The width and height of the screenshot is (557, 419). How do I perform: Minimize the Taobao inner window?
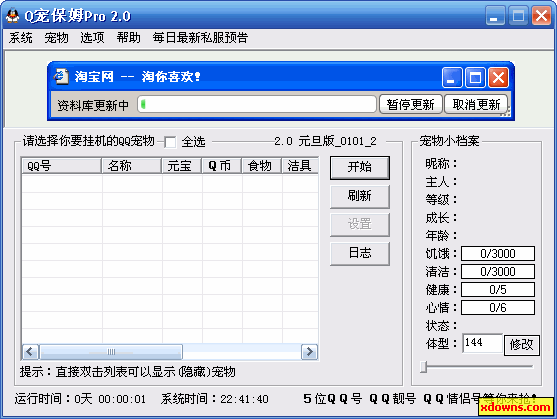(x=452, y=77)
